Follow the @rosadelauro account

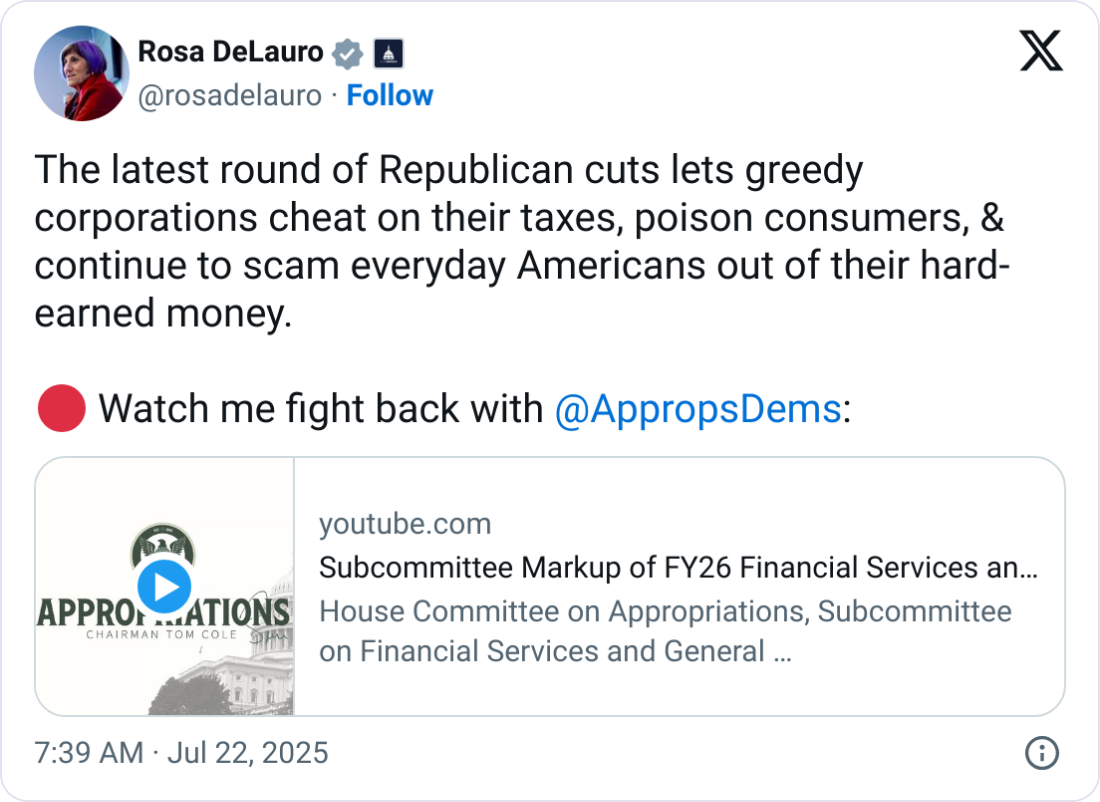pyautogui.click(x=389, y=96)
